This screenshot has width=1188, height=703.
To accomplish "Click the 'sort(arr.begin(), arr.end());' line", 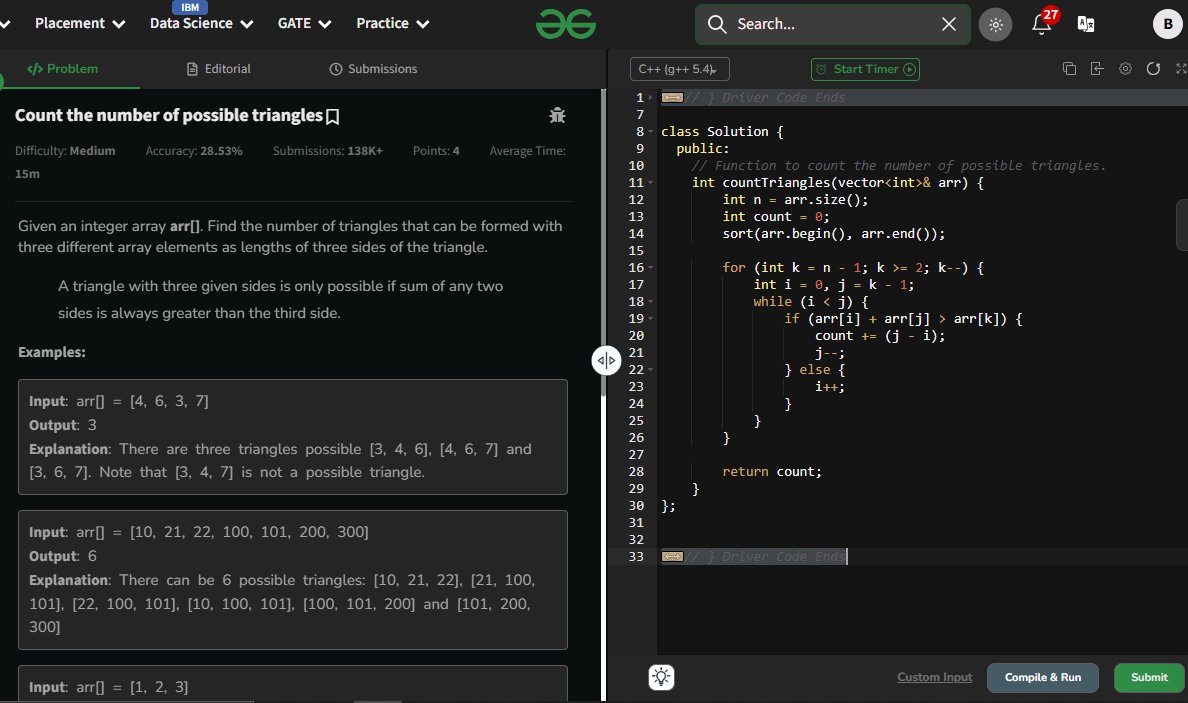I will pos(833,233).
